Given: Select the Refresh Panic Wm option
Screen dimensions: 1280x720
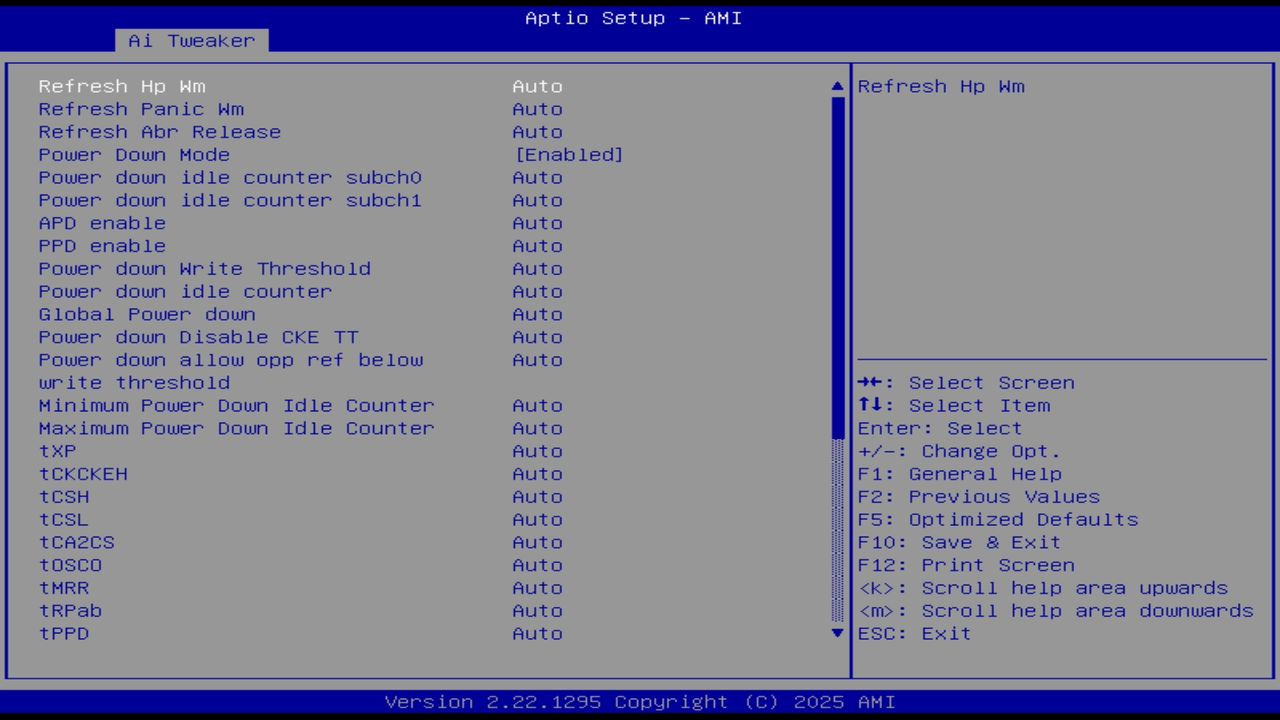Looking at the screenshot, I should click(x=140, y=109).
